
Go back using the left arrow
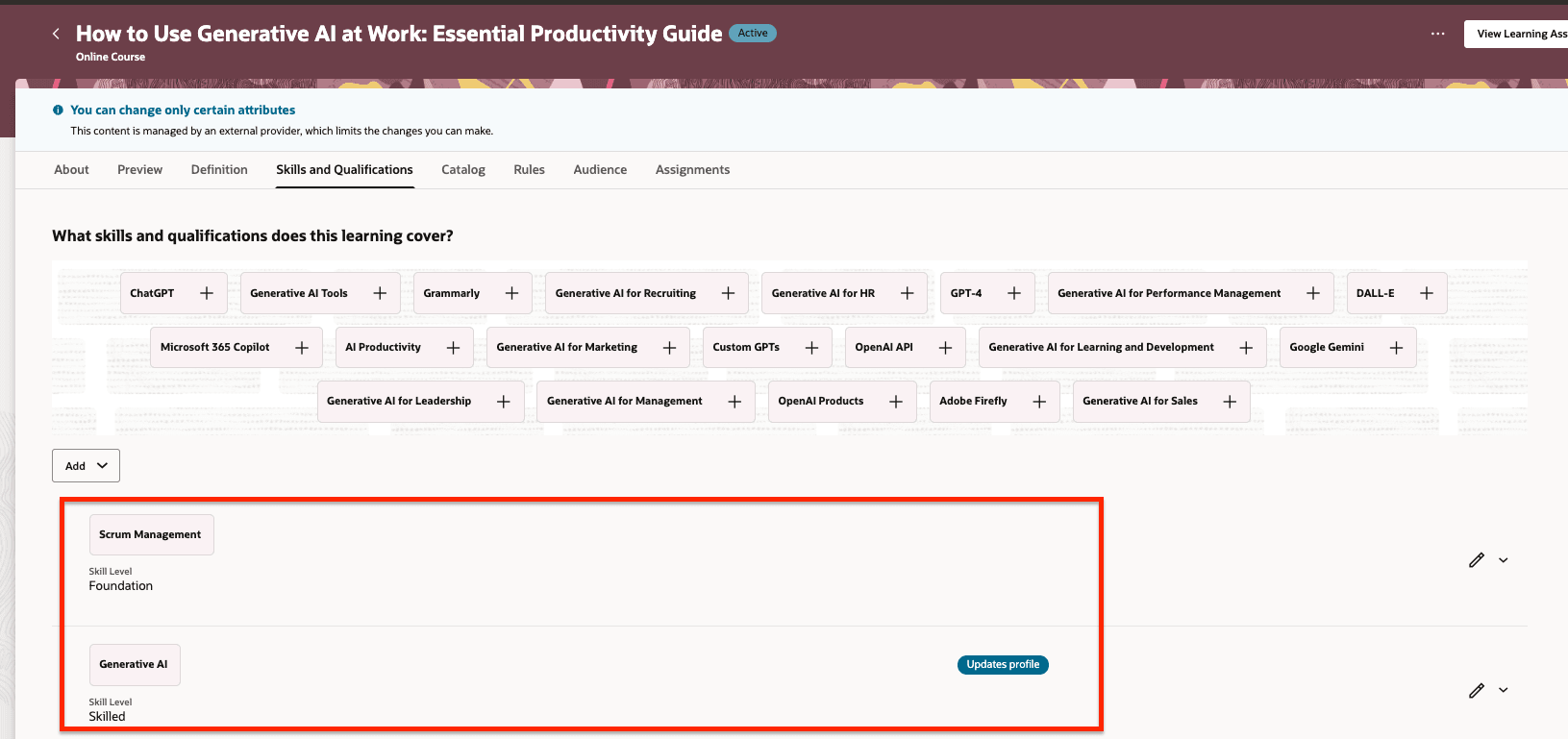coord(56,34)
